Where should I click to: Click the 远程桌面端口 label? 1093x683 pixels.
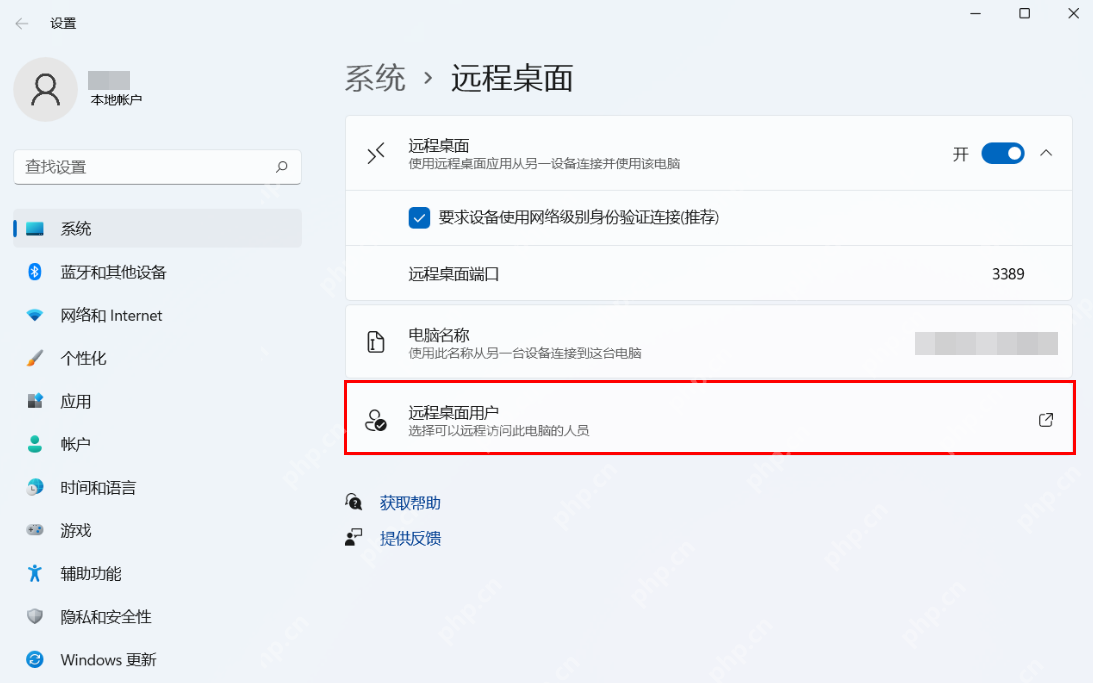453,274
